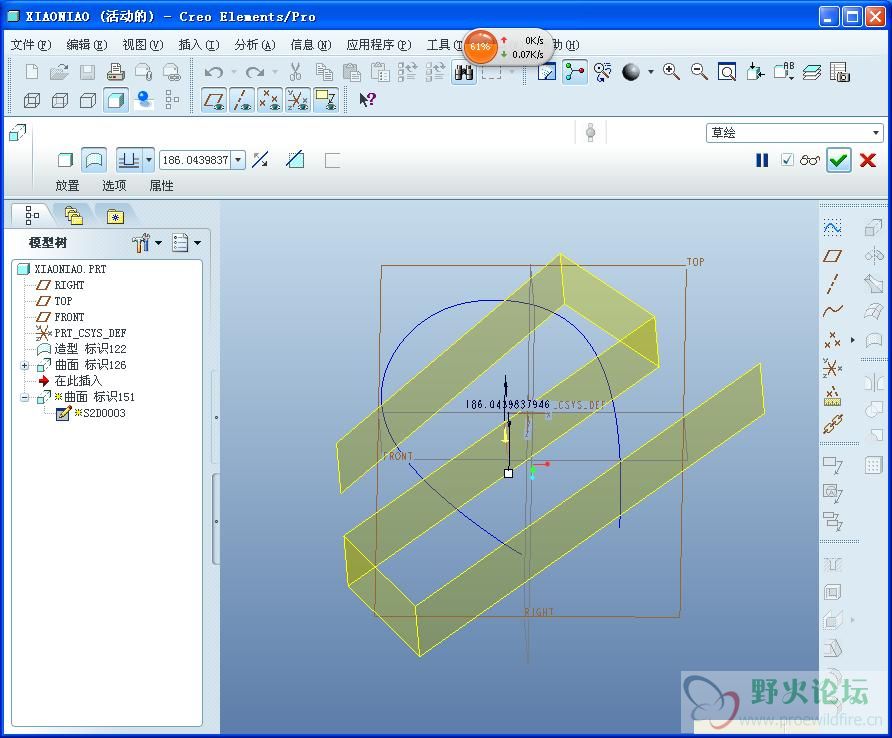The image size is (892, 738).
Task: Create a datum curve from right toolbar
Action: coord(832,311)
